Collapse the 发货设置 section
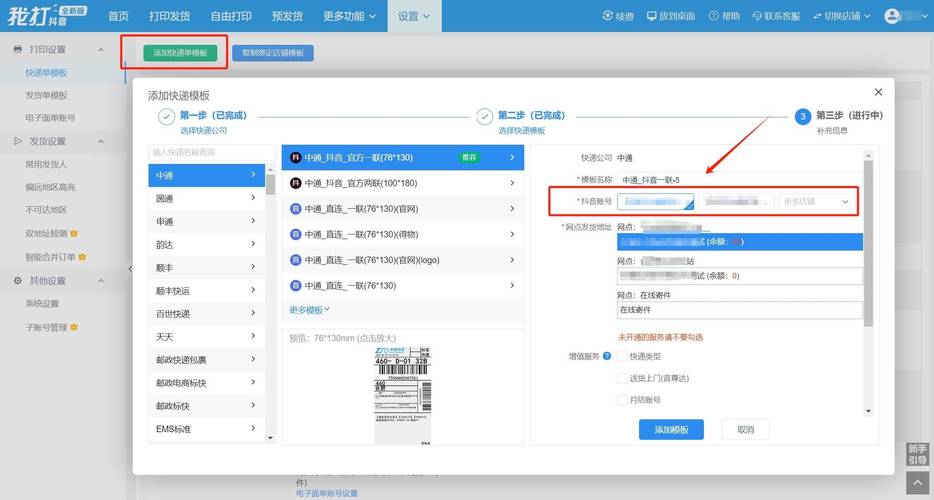934x500 pixels. click(101, 141)
